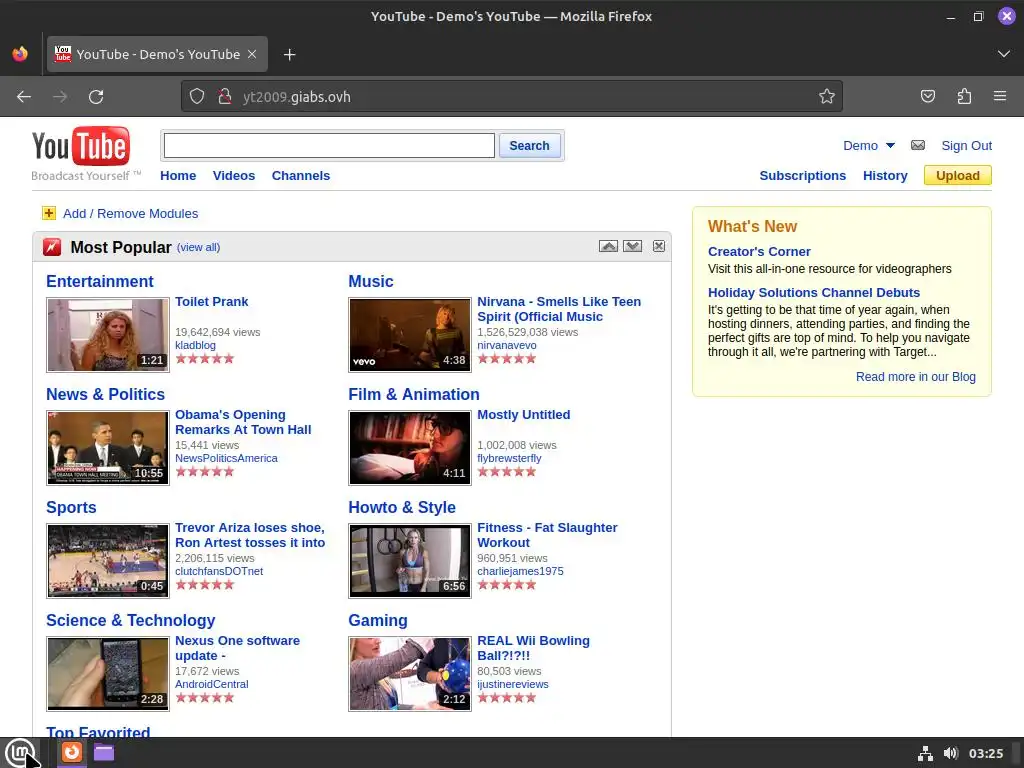Click the Most Popular red icon
This screenshot has height=768, width=1024.
52,248
